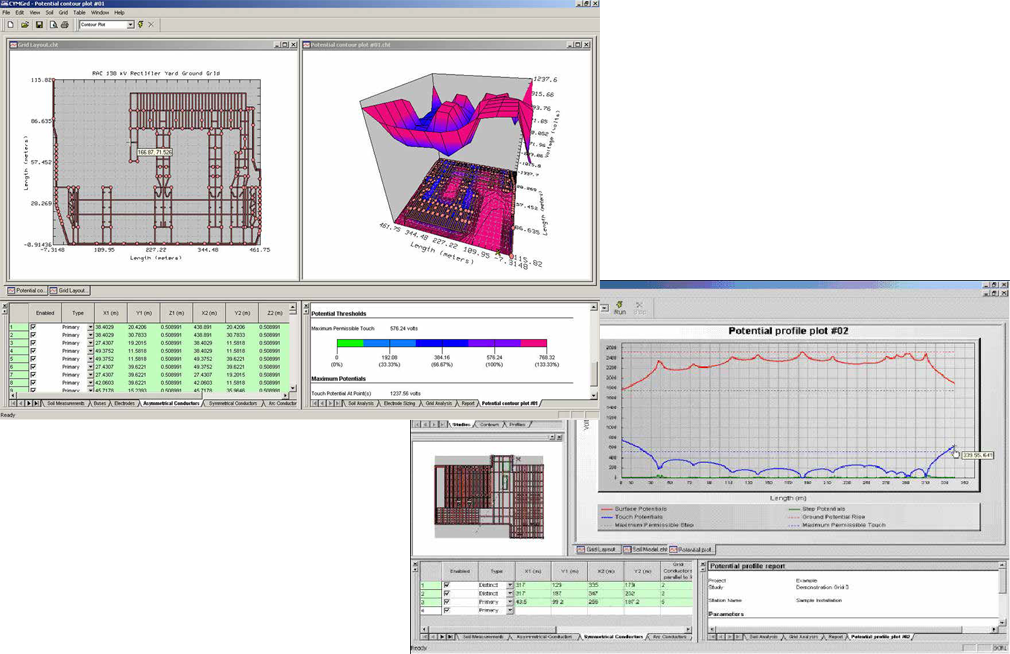The width and height of the screenshot is (1010, 654).
Task: Go to last sheet tab in conductors table
Action: click(36, 403)
